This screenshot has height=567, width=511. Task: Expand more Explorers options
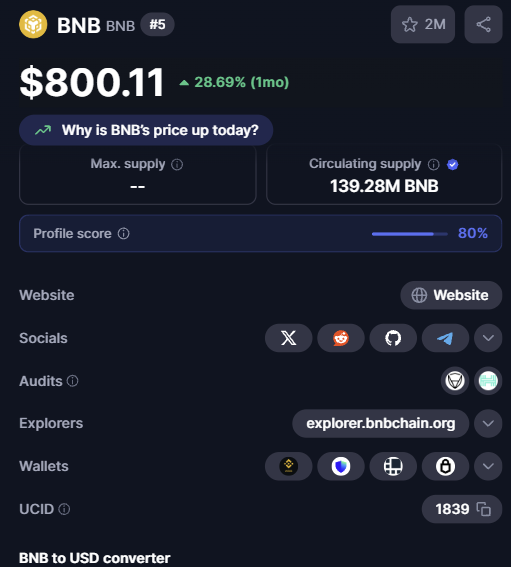[x=488, y=423]
